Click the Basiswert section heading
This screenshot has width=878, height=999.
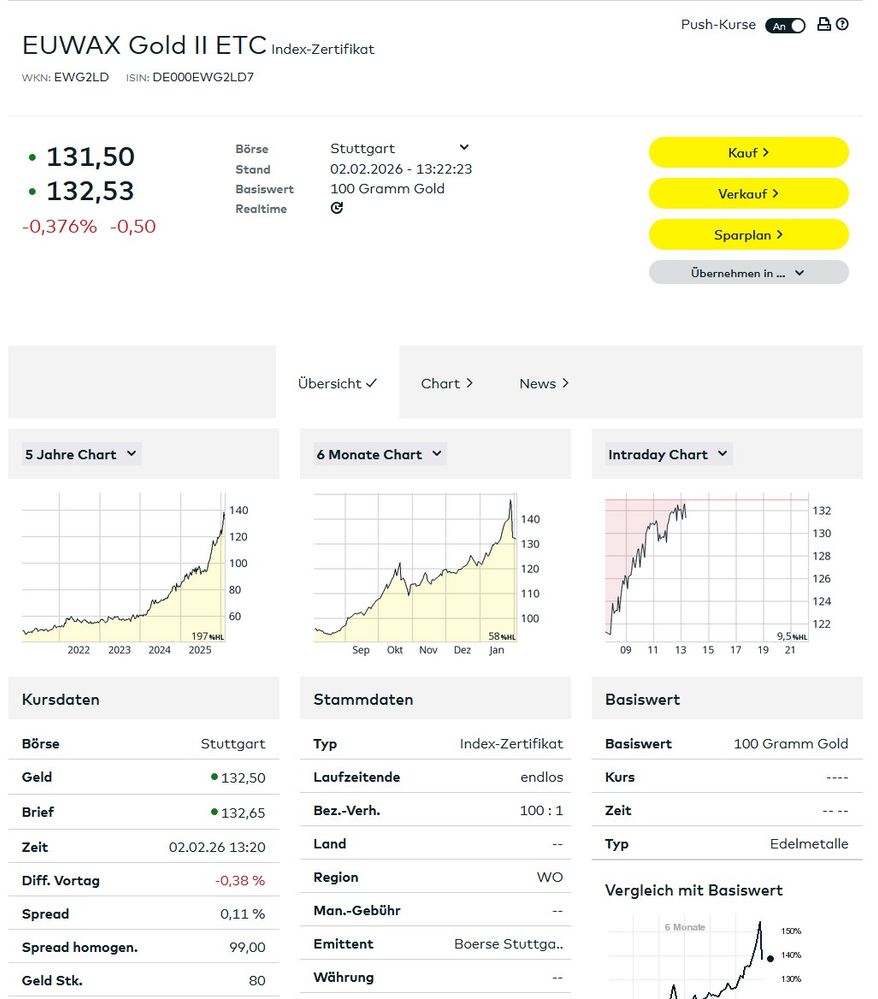(642, 700)
